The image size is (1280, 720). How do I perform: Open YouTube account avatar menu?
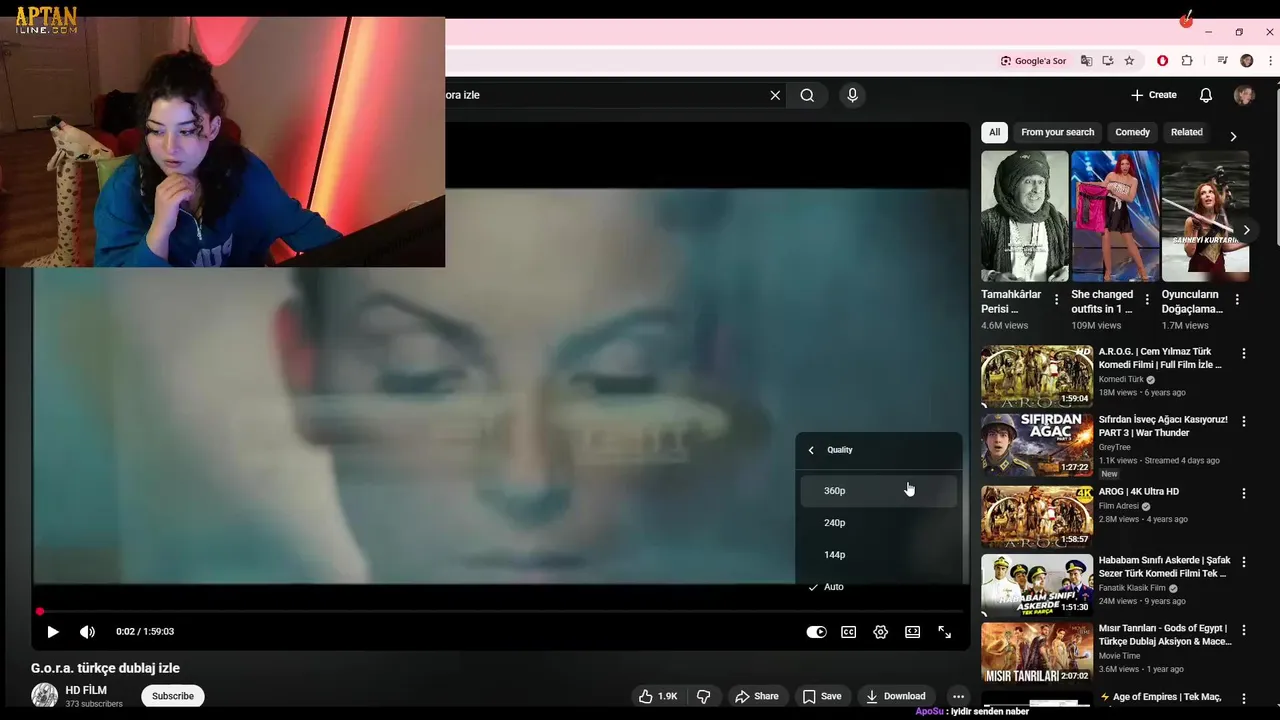[1244, 95]
